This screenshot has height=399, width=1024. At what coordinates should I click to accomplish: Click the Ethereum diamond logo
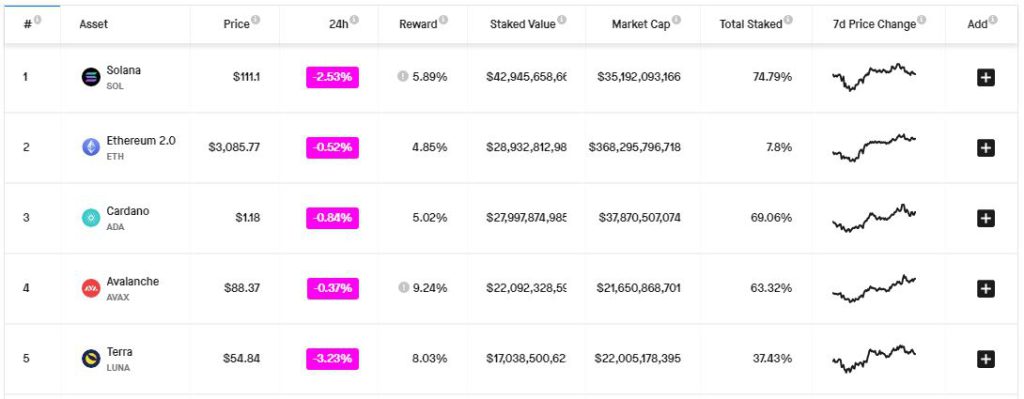(91, 147)
